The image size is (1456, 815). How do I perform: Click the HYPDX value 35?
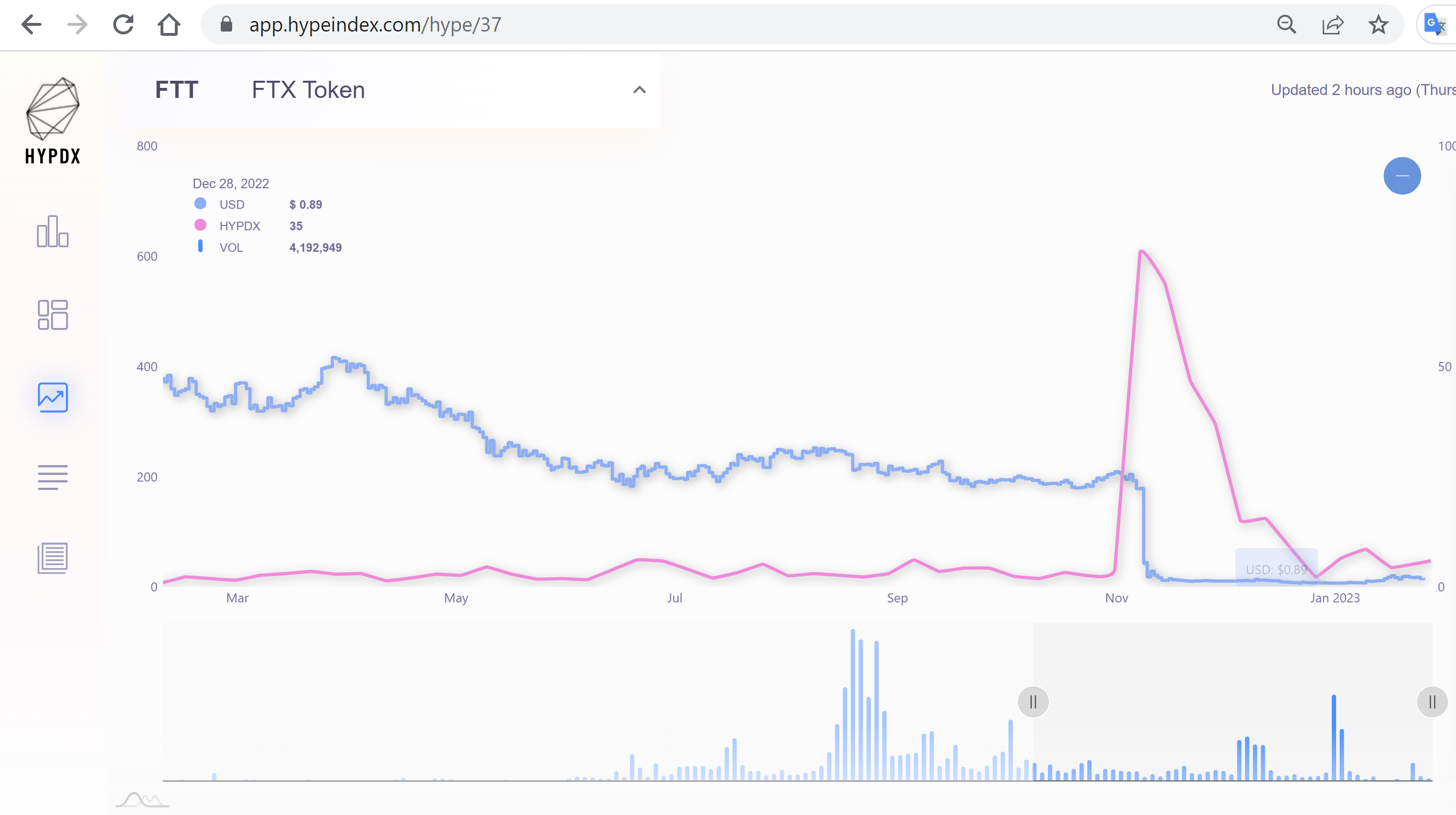coord(296,226)
